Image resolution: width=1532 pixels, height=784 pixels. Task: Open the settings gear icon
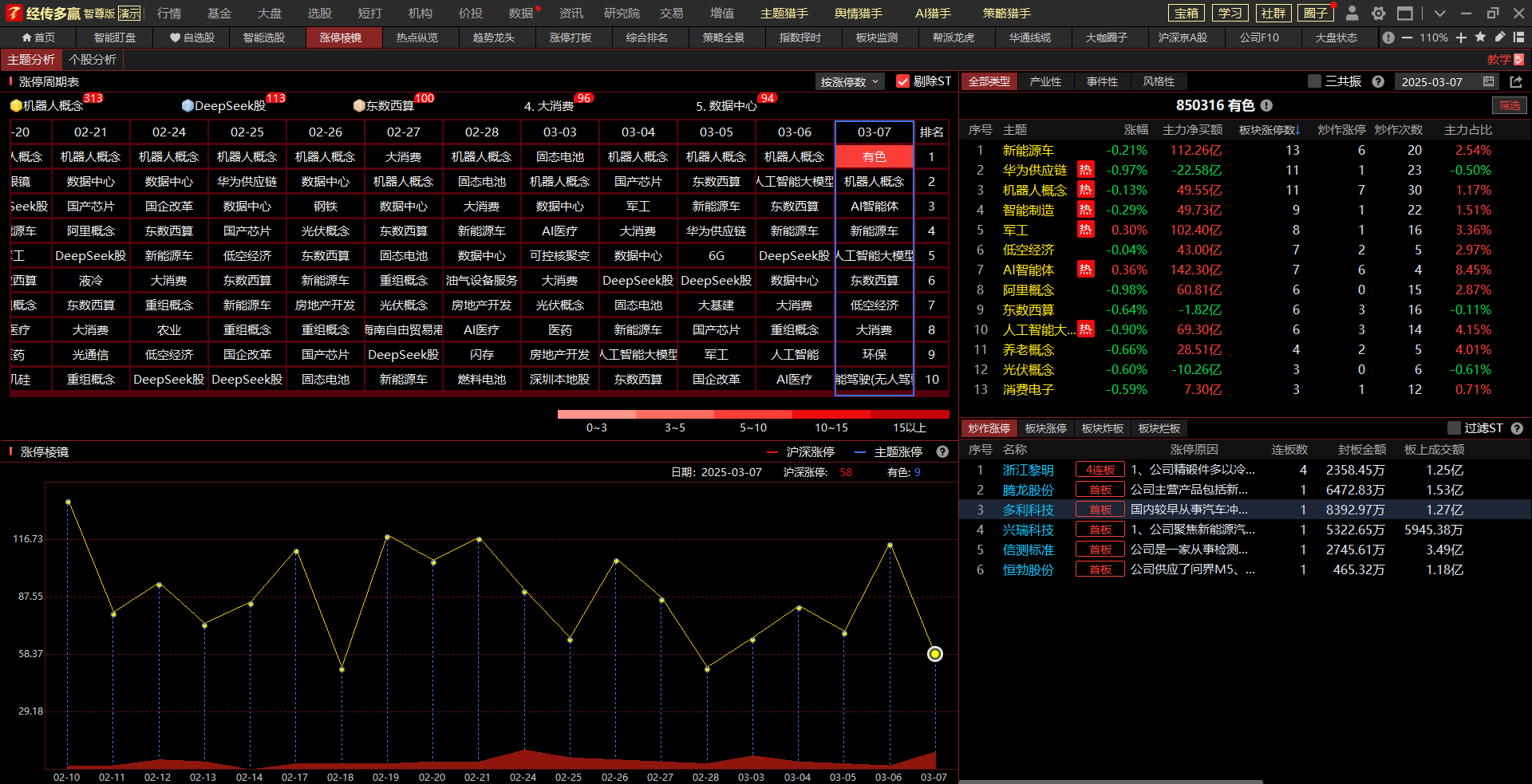pyautogui.click(x=1378, y=13)
